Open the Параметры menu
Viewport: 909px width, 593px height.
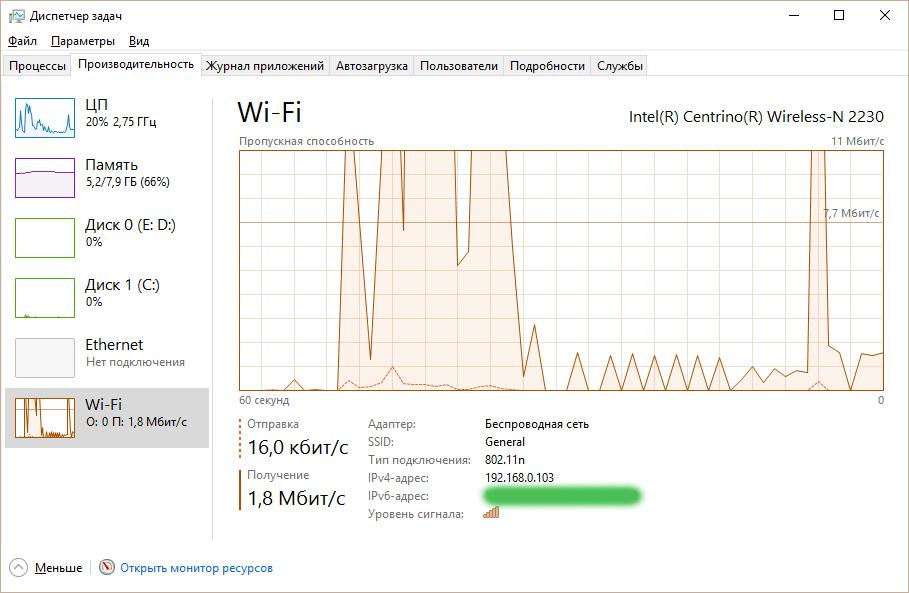pyautogui.click(x=83, y=41)
